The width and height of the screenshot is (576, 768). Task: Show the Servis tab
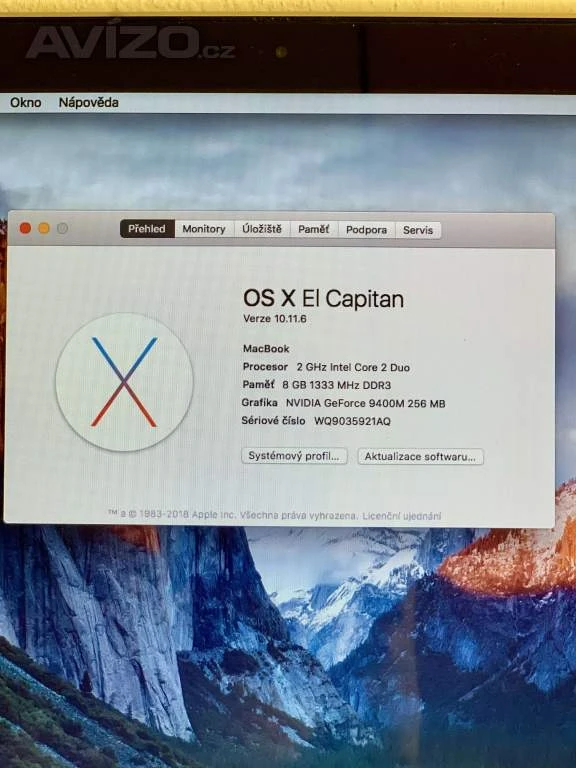(x=418, y=230)
